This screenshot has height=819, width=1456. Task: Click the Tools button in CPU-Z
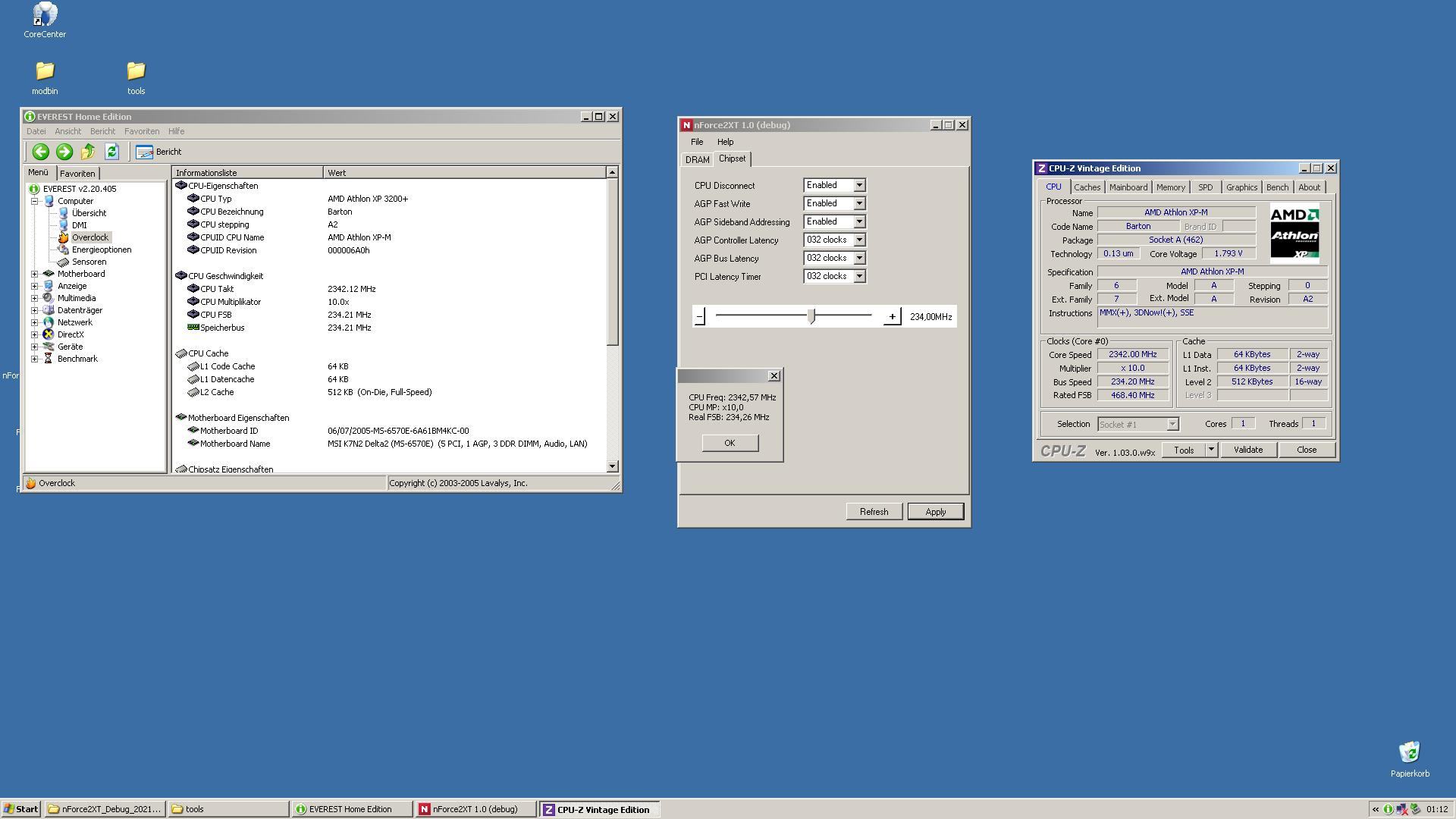[1184, 450]
